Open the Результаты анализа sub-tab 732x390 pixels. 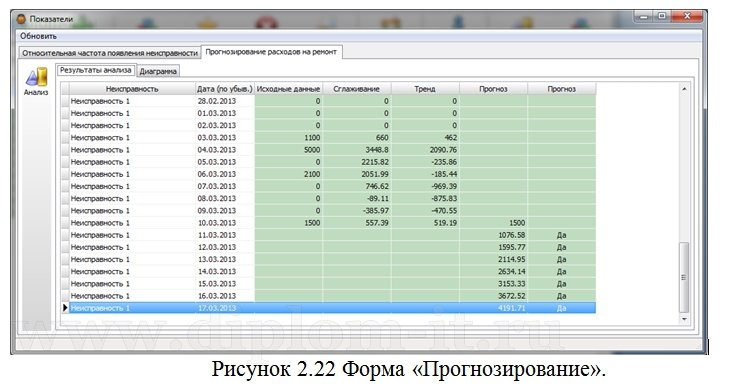coord(96,70)
